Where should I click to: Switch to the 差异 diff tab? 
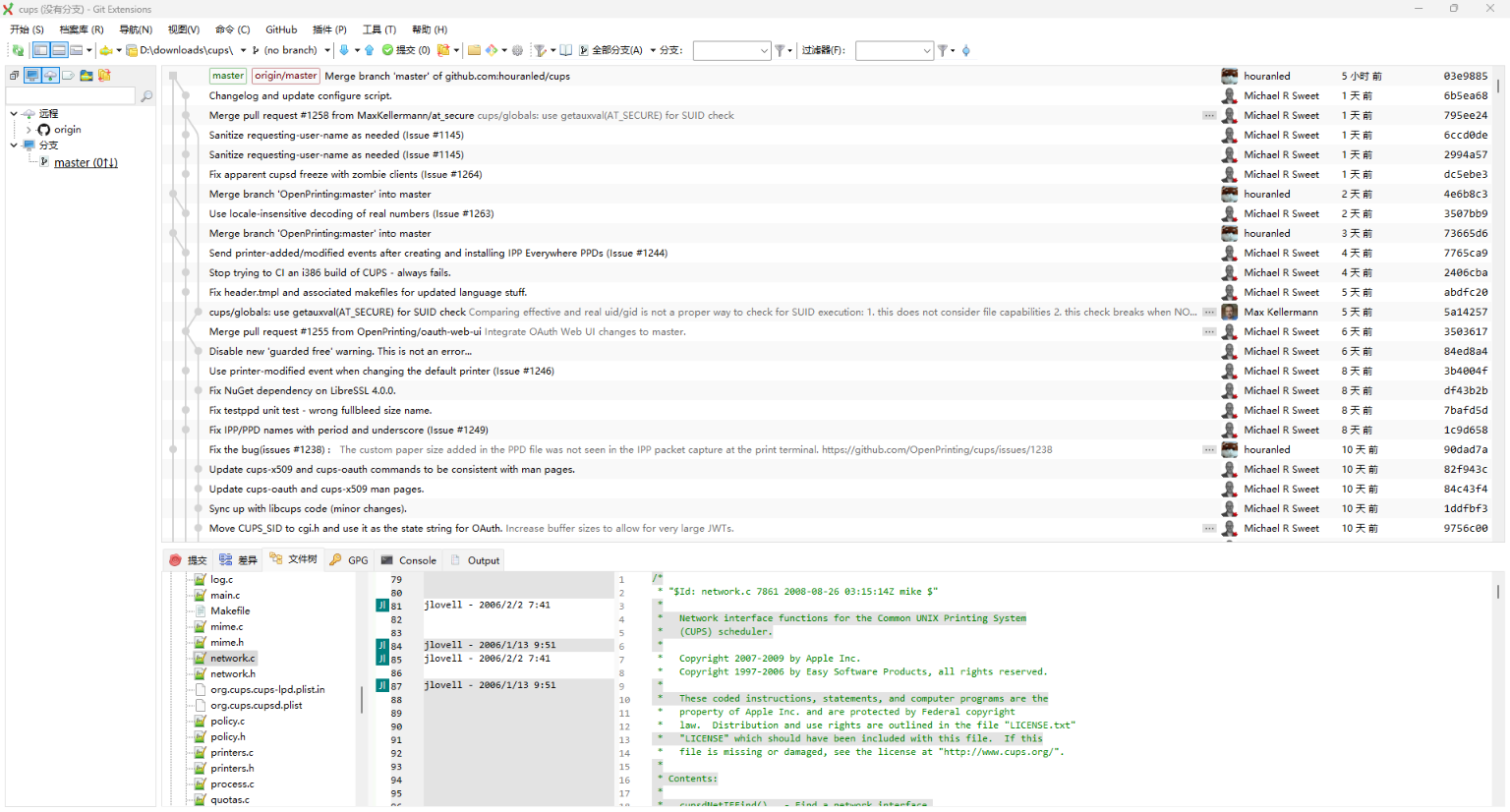click(238, 559)
